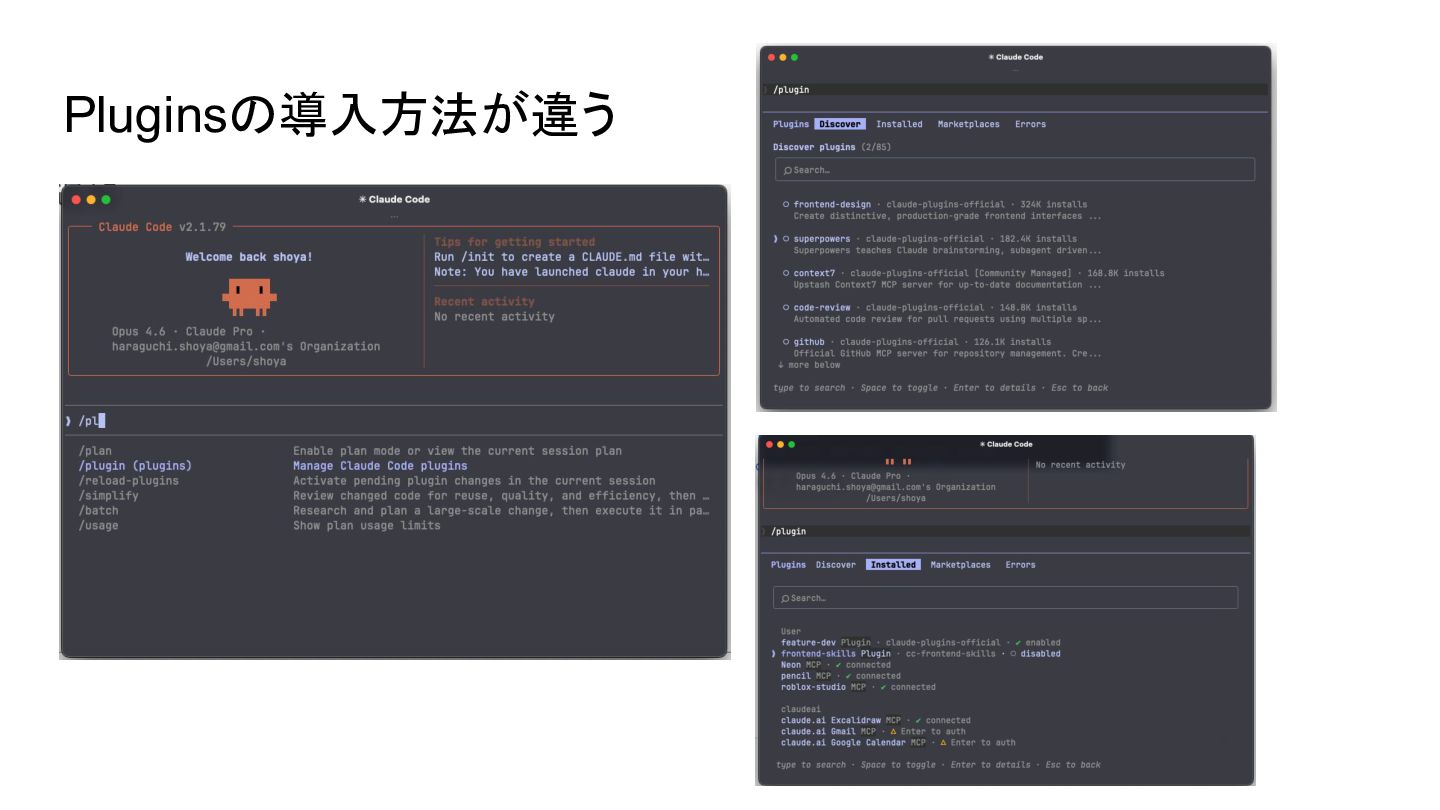The height and width of the screenshot is (810, 1440).
Task: Switch to Installed tab in the top window
Action: (899, 124)
